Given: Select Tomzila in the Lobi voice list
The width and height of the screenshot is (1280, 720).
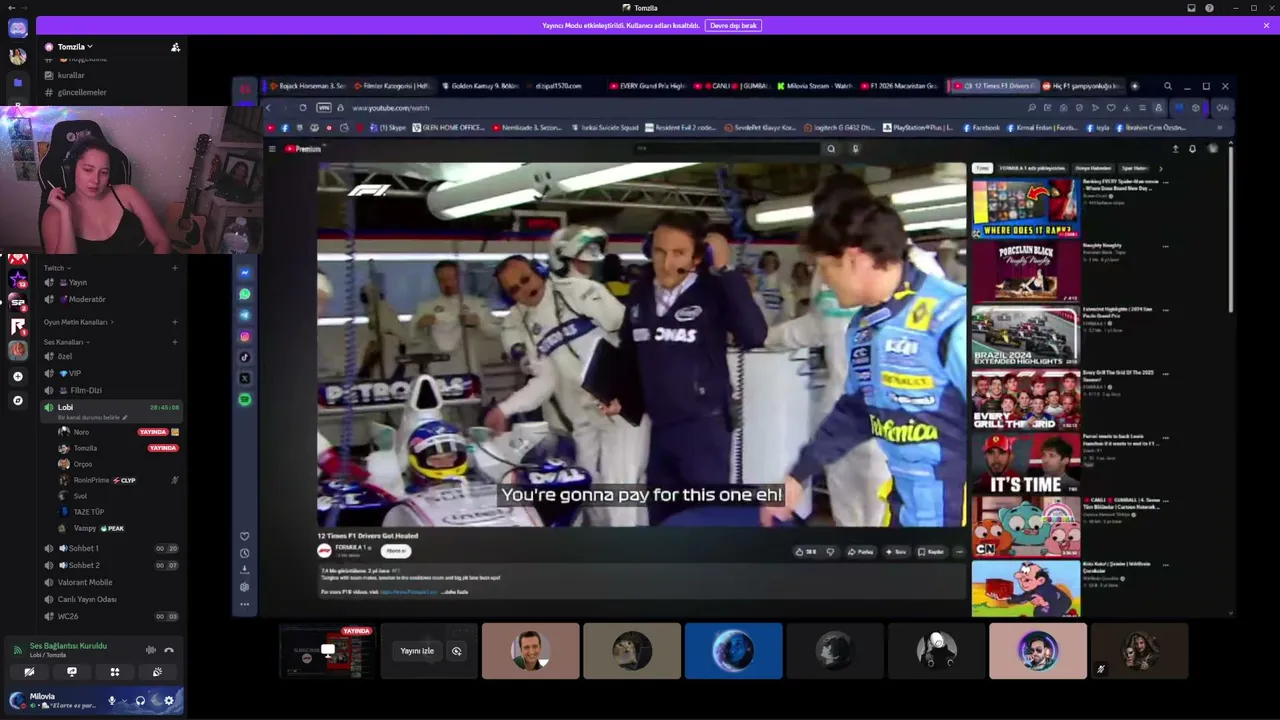Looking at the screenshot, I should click(118, 448).
